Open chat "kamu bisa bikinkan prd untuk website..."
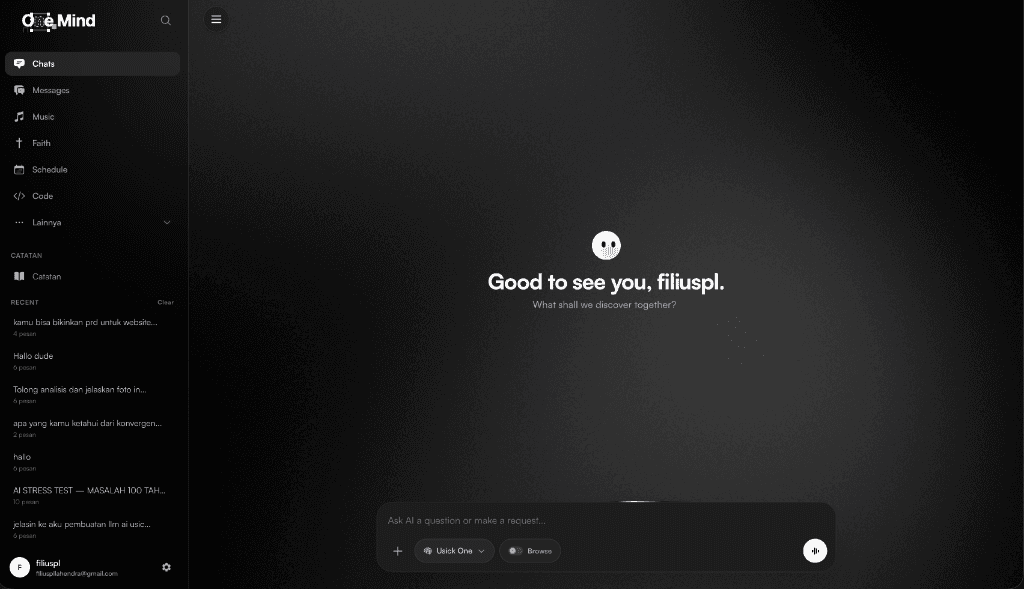1024x589 pixels. click(92, 327)
